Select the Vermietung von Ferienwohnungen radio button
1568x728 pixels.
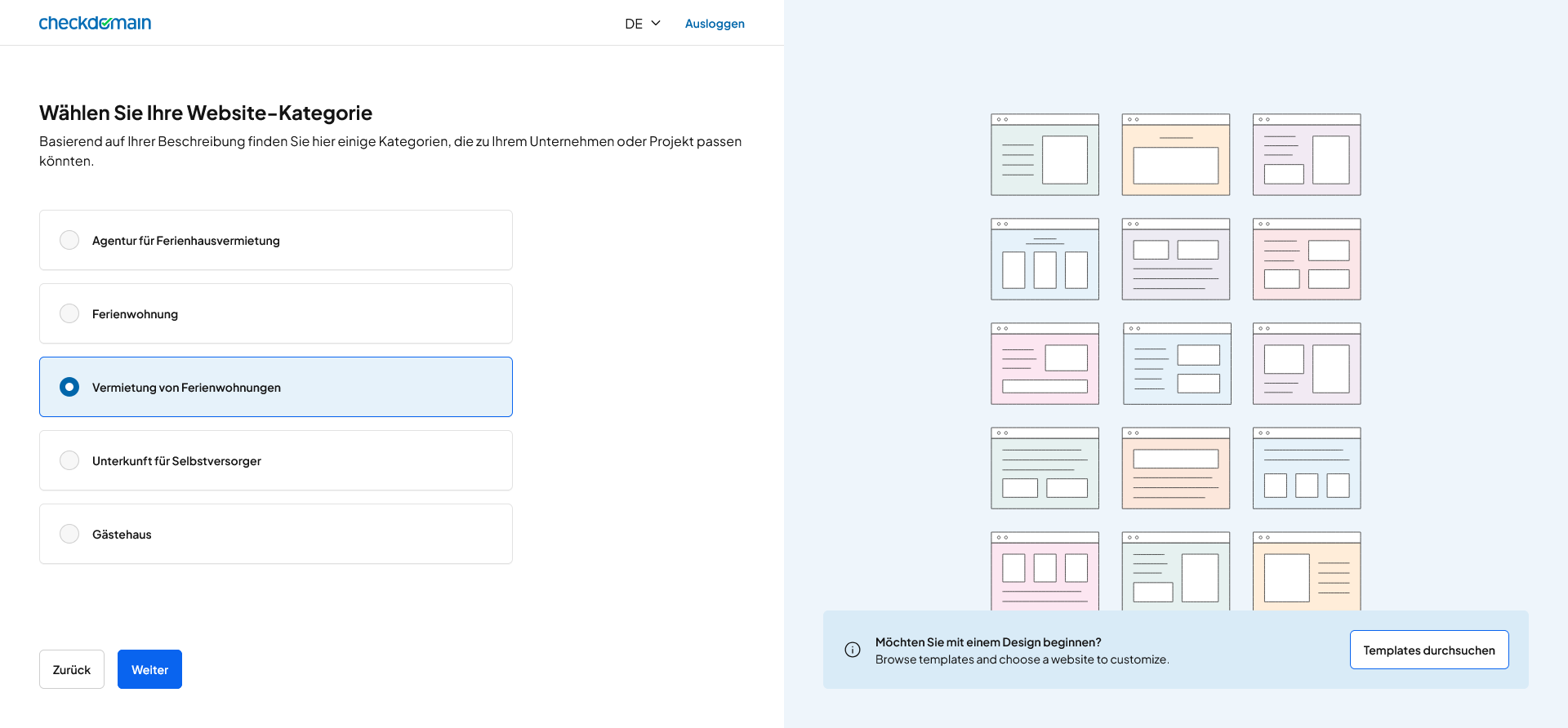pyautogui.click(x=69, y=387)
